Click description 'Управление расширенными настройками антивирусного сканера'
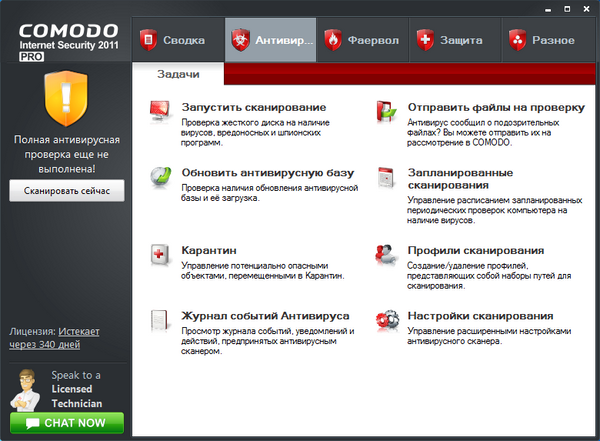Screen dimensions: 600x441 pyautogui.click(x=489, y=336)
